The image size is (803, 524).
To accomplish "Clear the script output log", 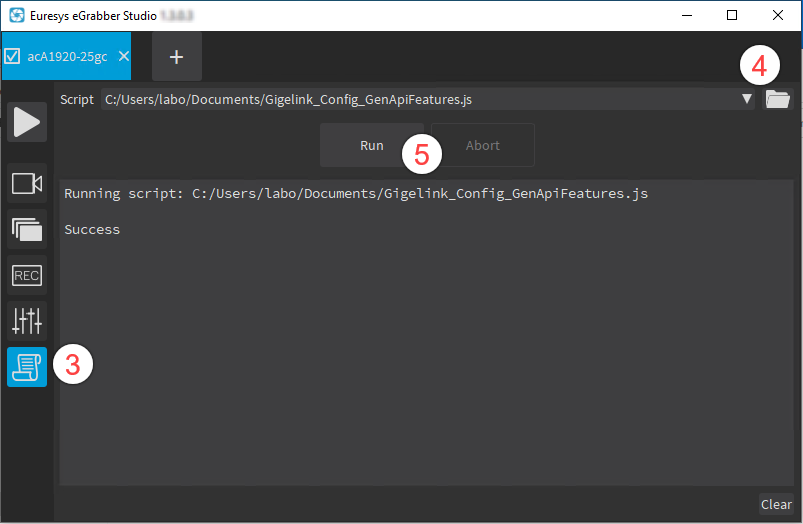I will [775, 504].
